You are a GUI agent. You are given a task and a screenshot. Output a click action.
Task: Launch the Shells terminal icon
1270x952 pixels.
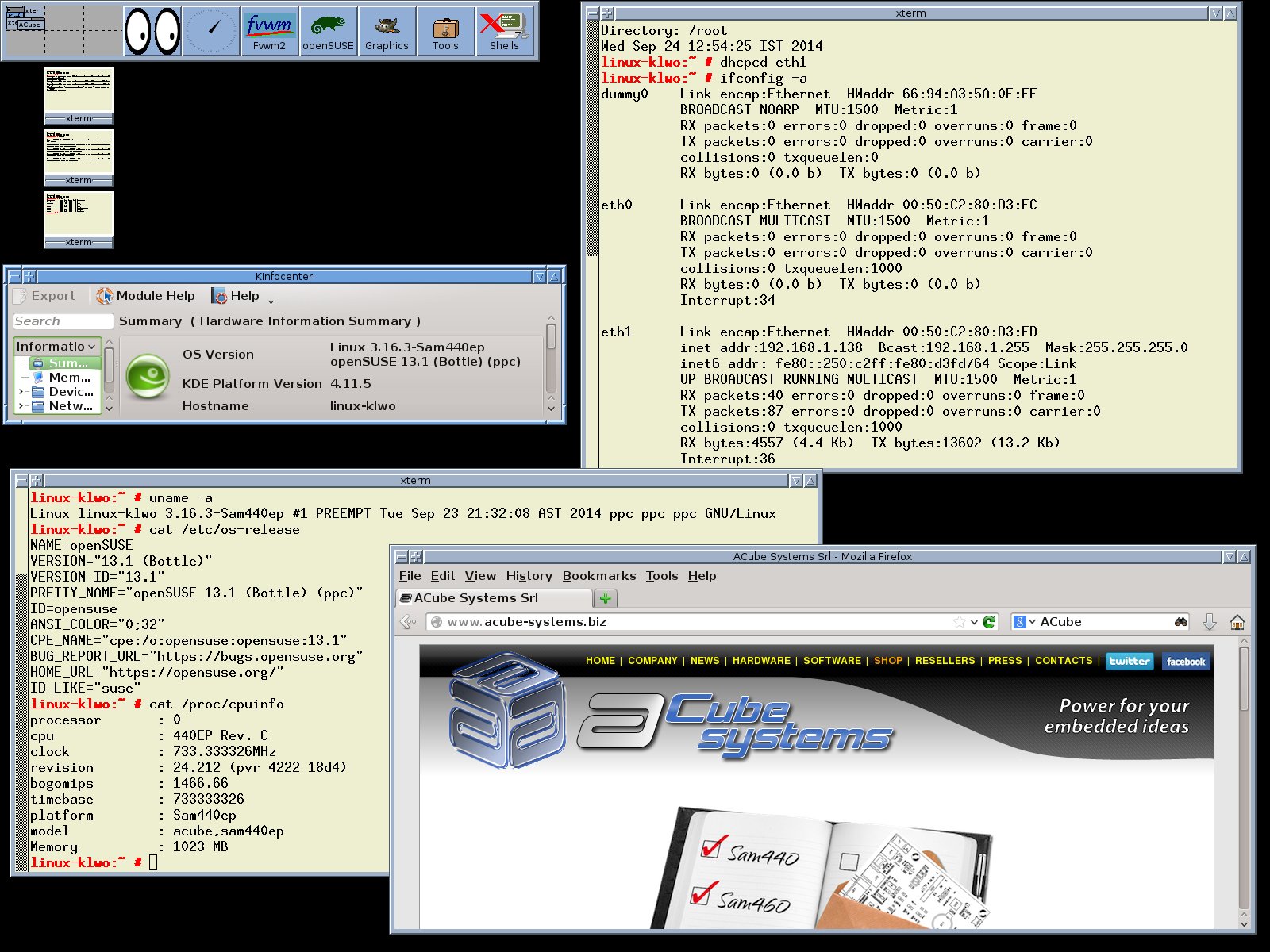(504, 31)
